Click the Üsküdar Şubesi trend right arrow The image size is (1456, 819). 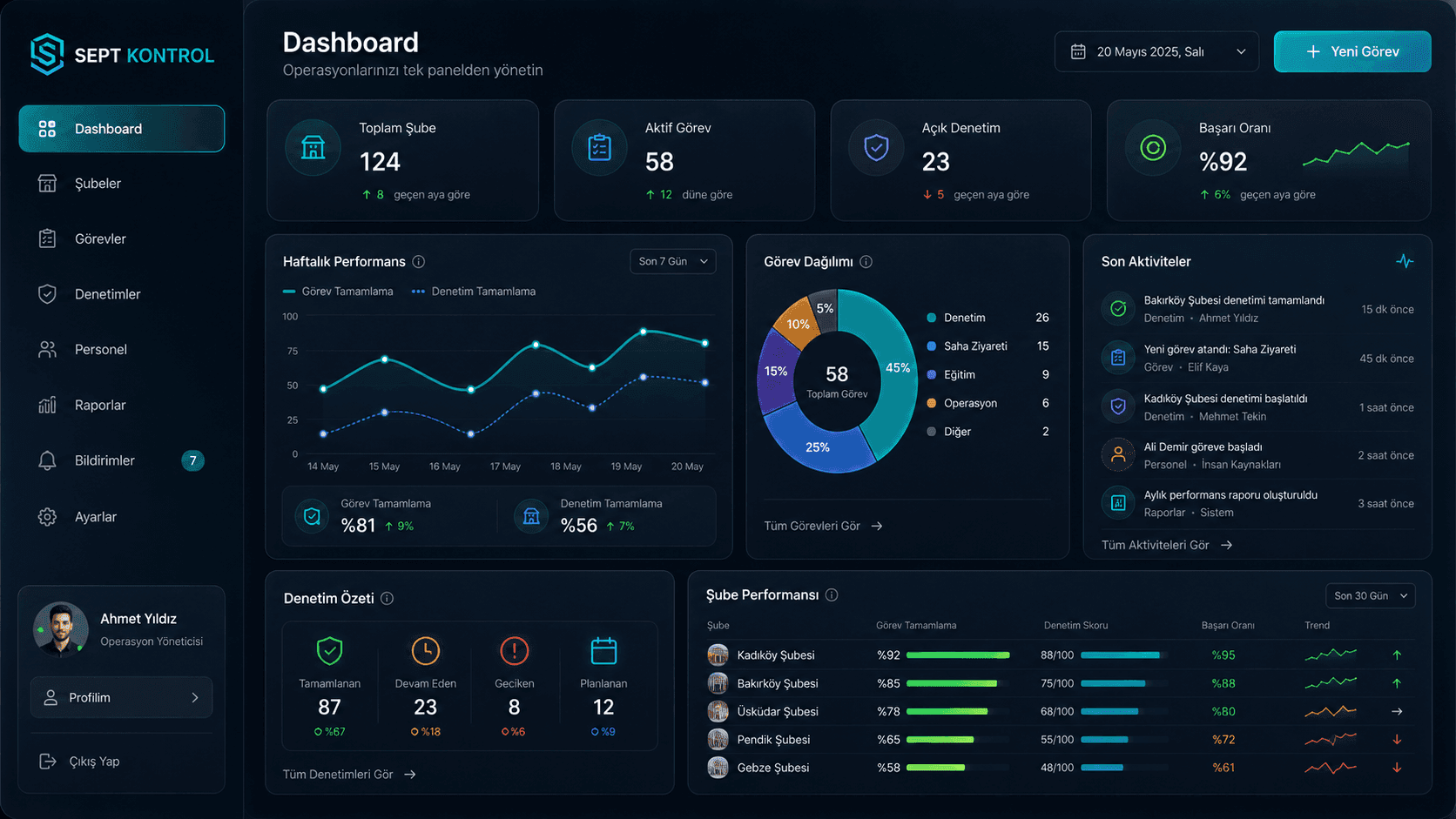pyautogui.click(x=1397, y=711)
